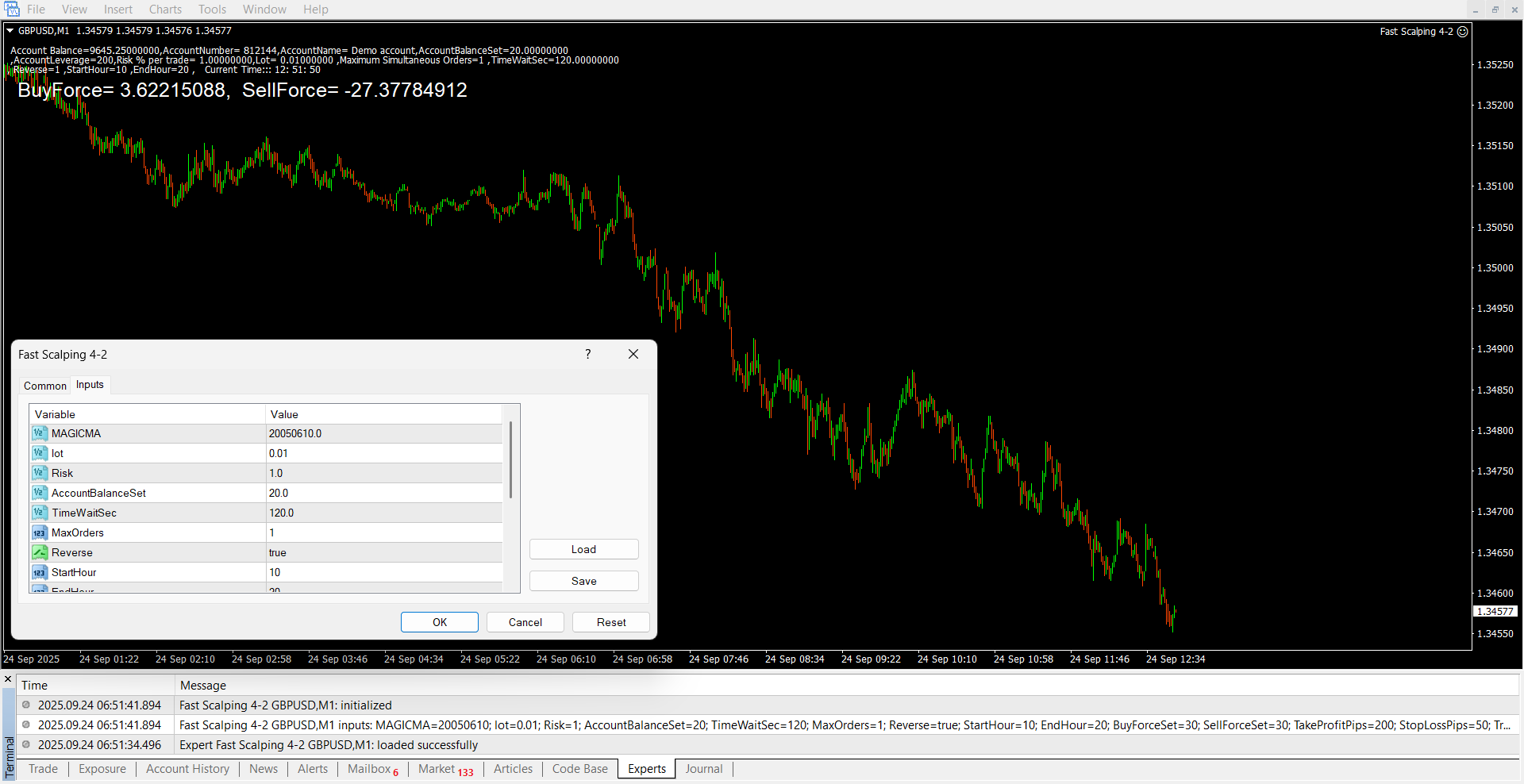The image size is (1524, 784).
Task: Switch to the Common tab
Action: [x=45, y=386]
